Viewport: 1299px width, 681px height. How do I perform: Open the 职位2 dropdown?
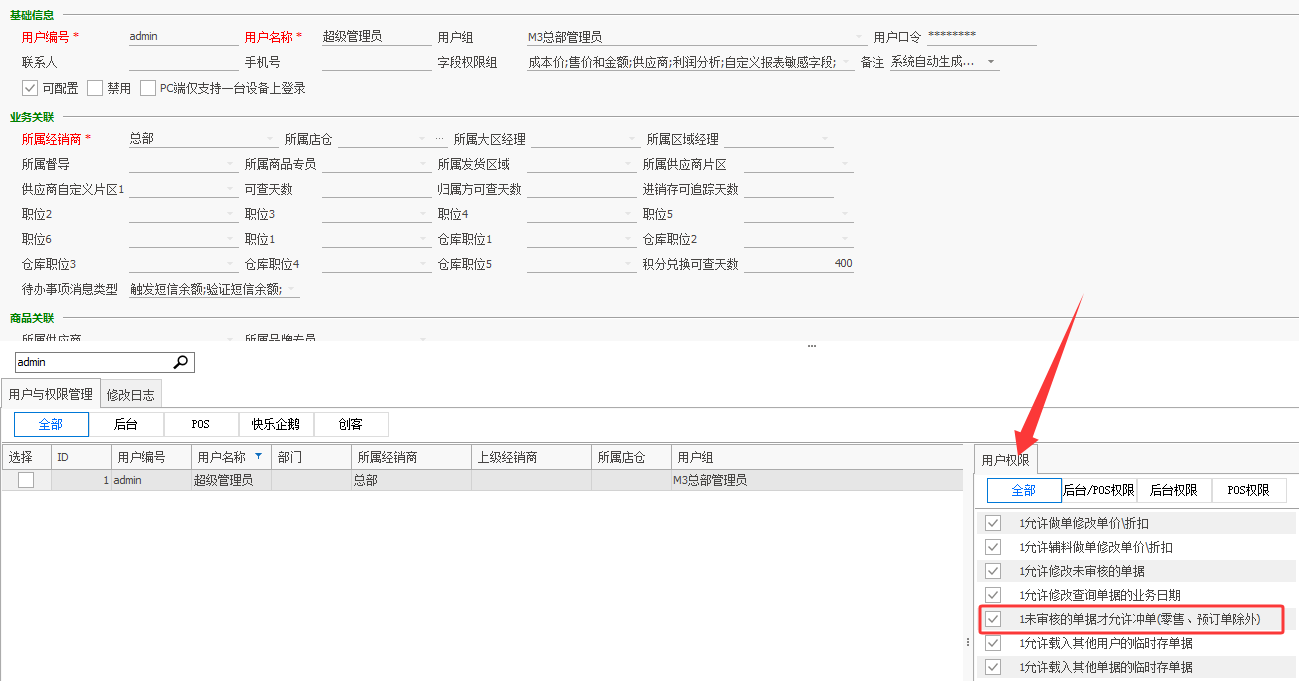pyautogui.click(x=230, y=214)
